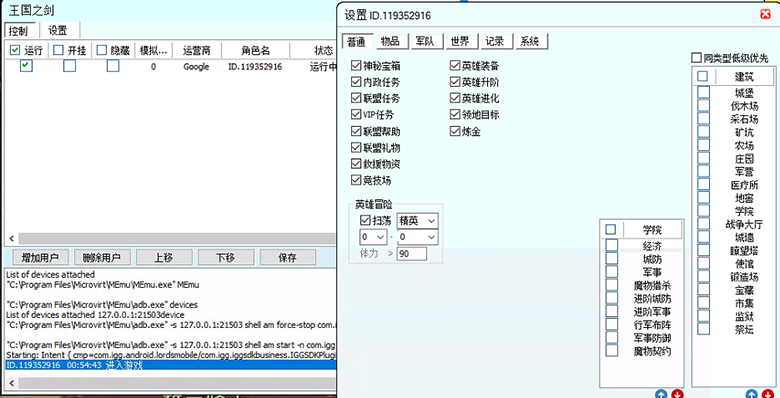780x398 pixels.
Task: Check the 魔物猎杀 academy item
Action: (612, 285)
